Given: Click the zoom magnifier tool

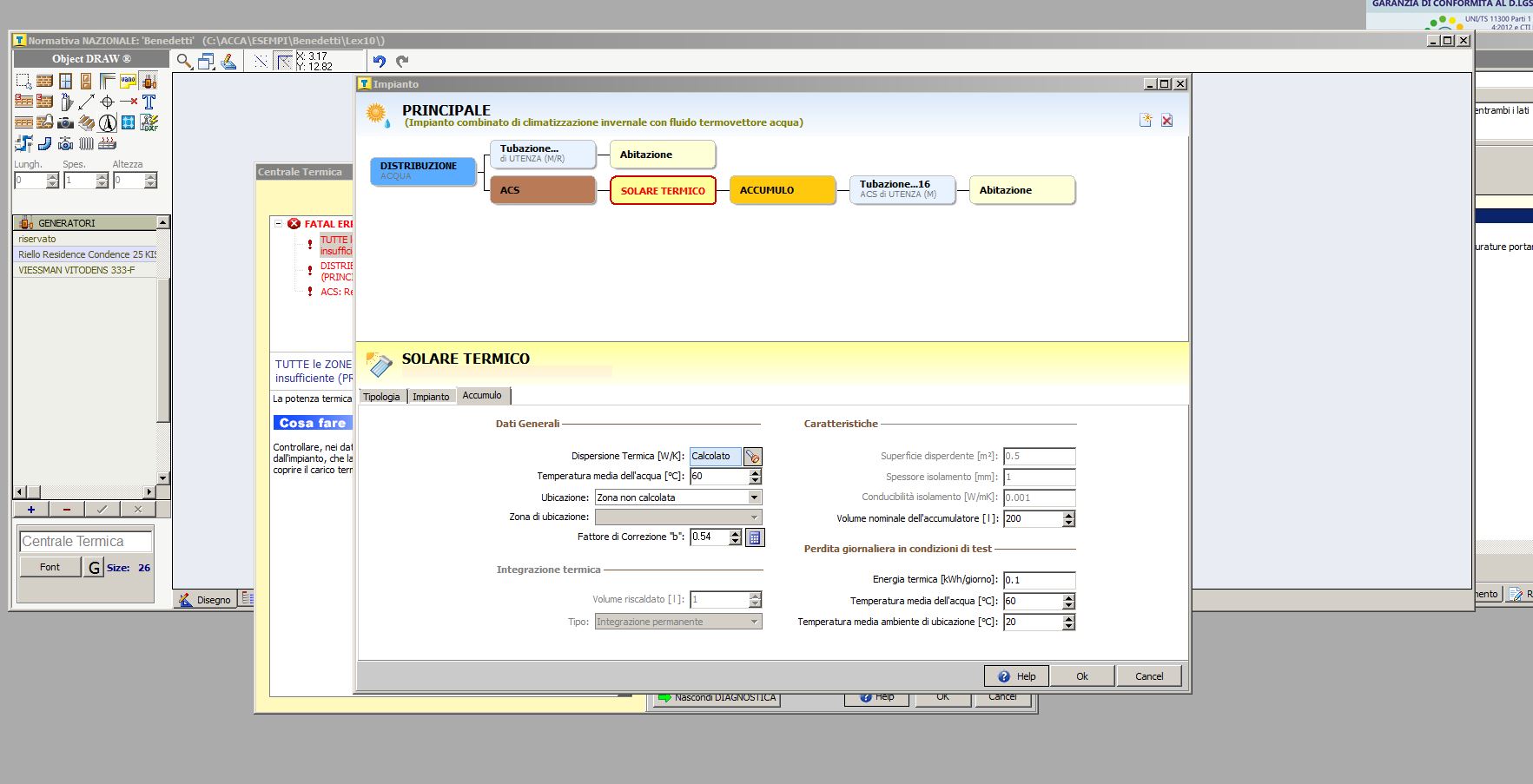Looking at the screenshot, I should coord(184,61).
